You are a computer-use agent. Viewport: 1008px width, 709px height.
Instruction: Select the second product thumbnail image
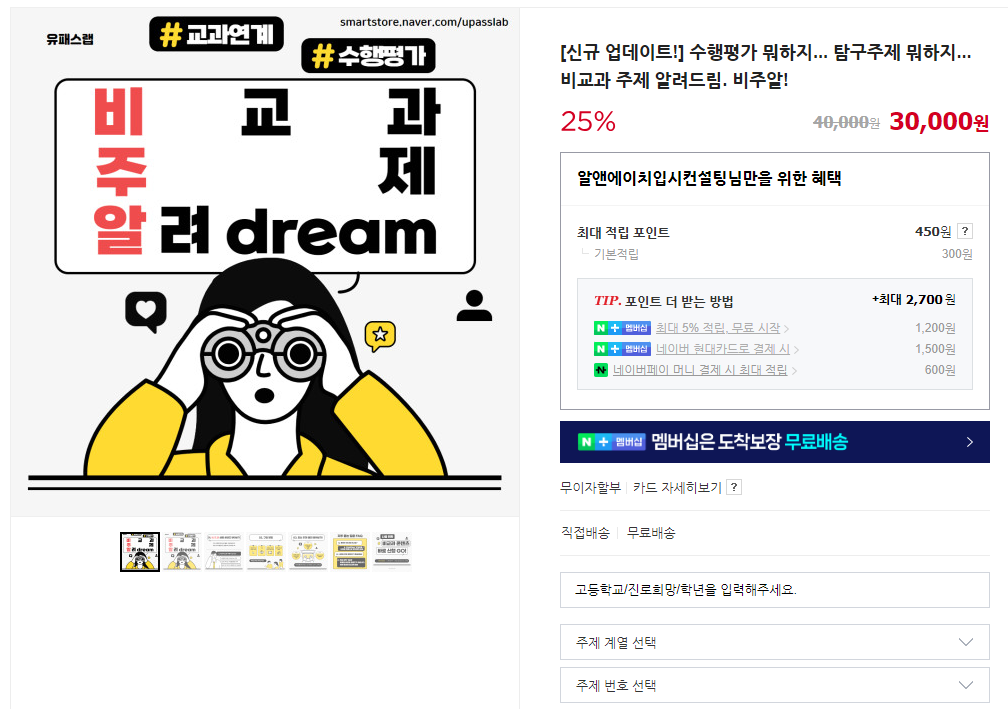[x=182, y=552]
